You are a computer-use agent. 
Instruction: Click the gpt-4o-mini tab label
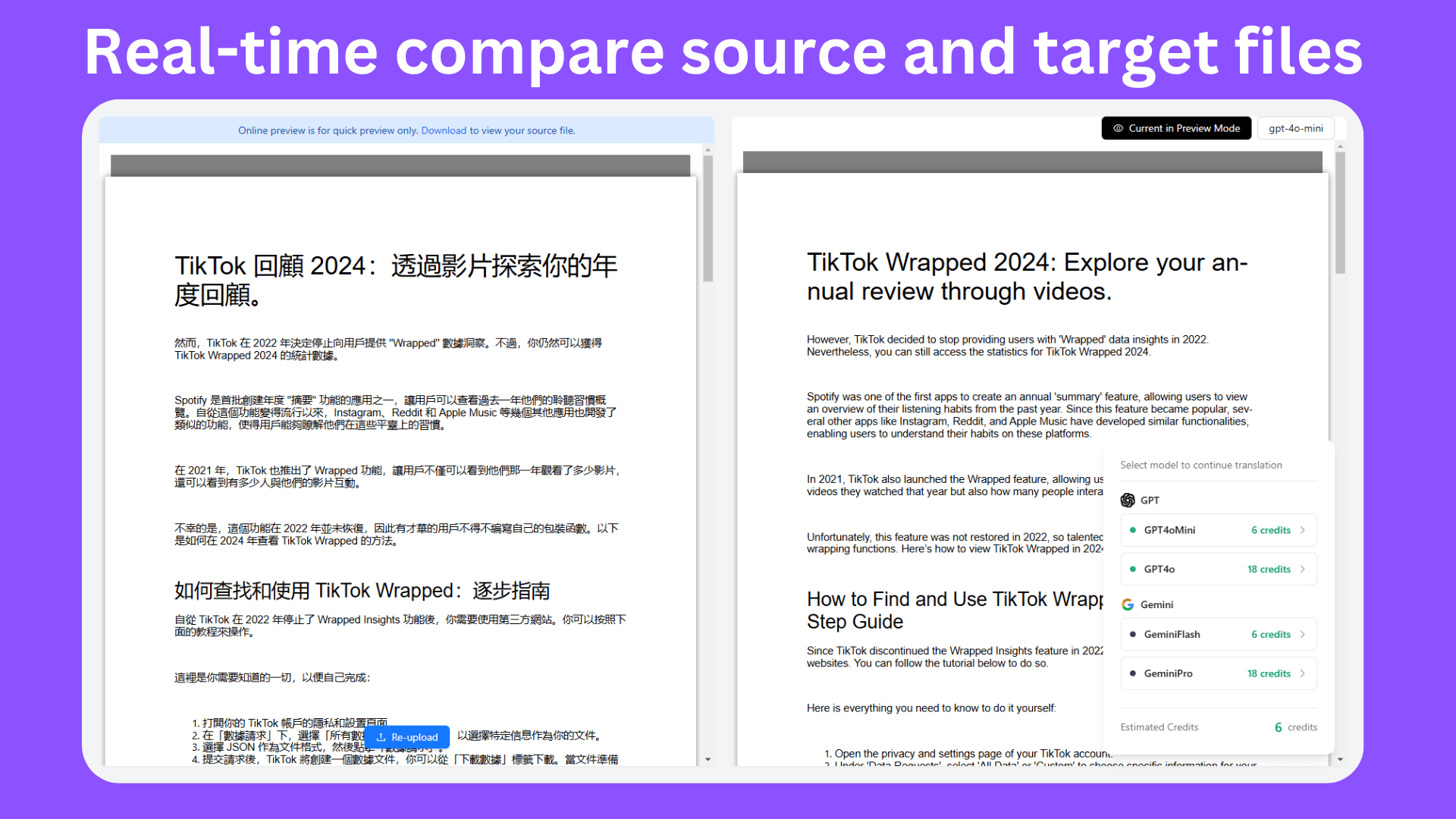tap(1296, 128)
